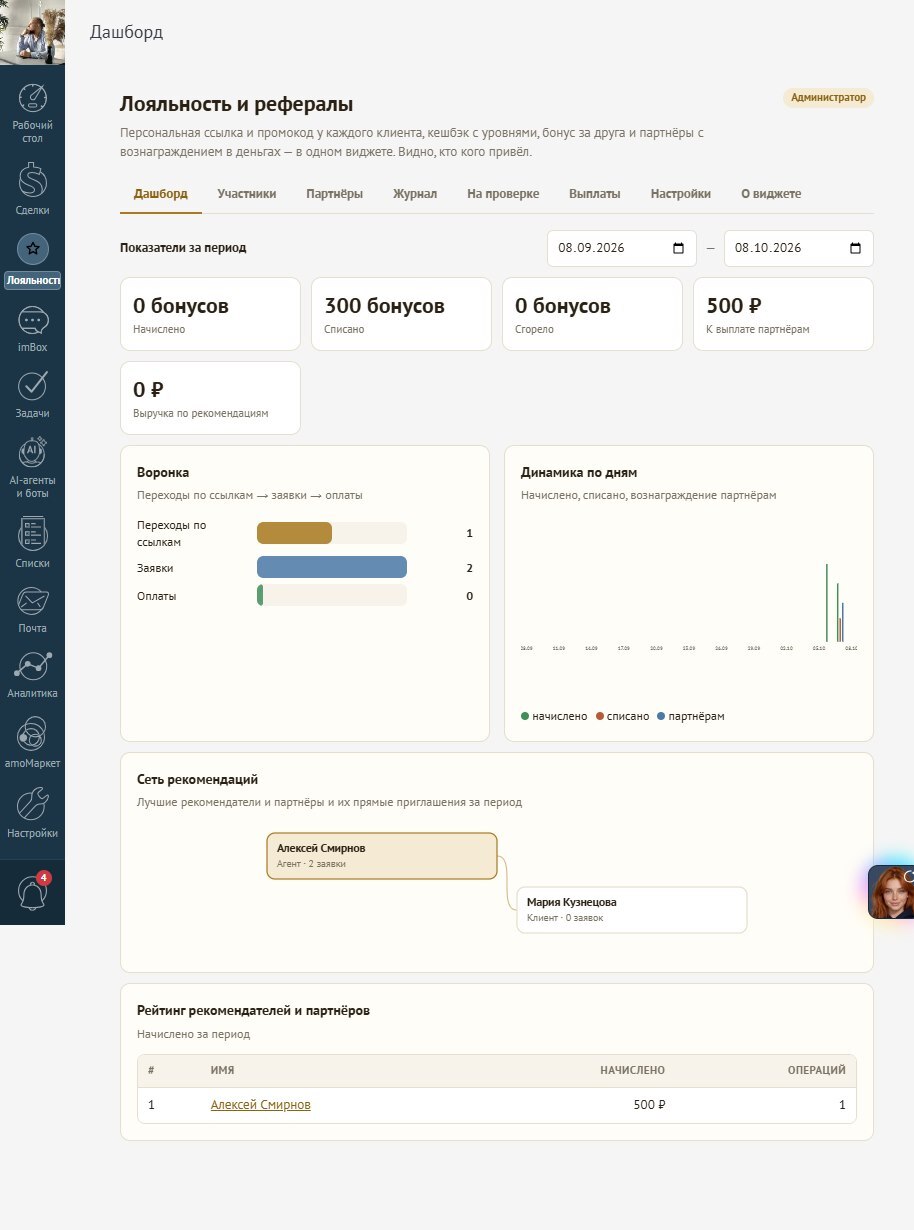Click the Переходы по ссылкам funnel bar
914x1230 pixels.
332,533
